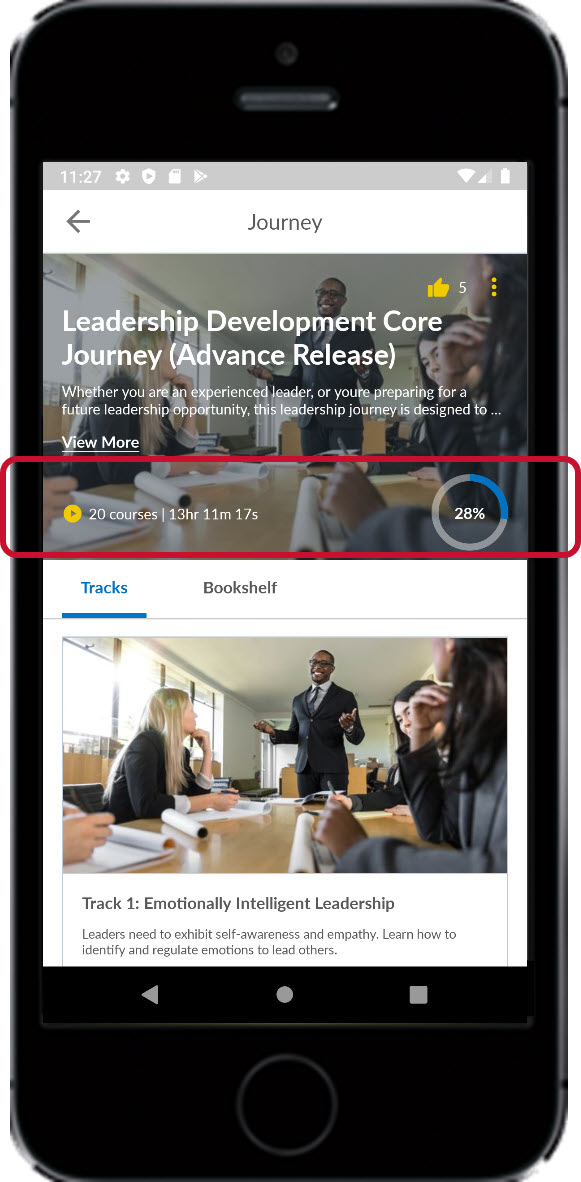Select the Tracks tab
The width and height of the screenshot is (581, 1182).
coord(104,588)
